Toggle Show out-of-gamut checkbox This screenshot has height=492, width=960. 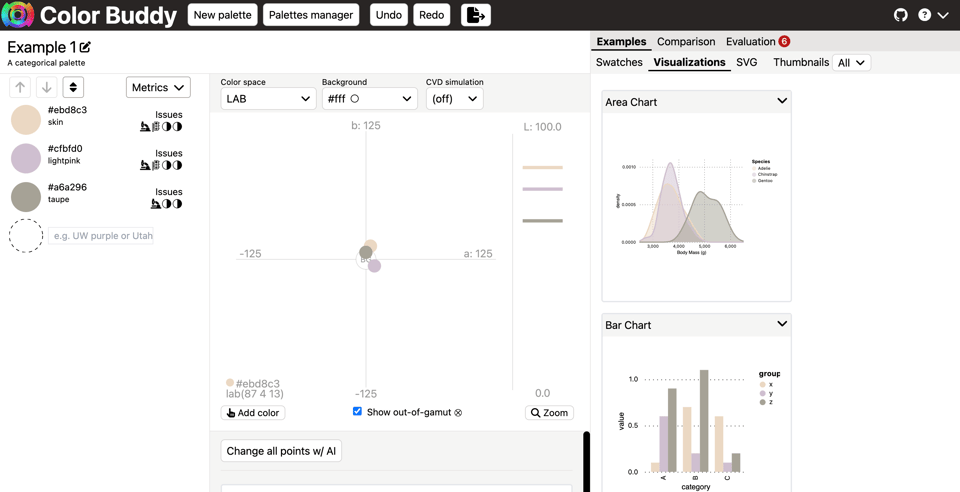point(357,411)
